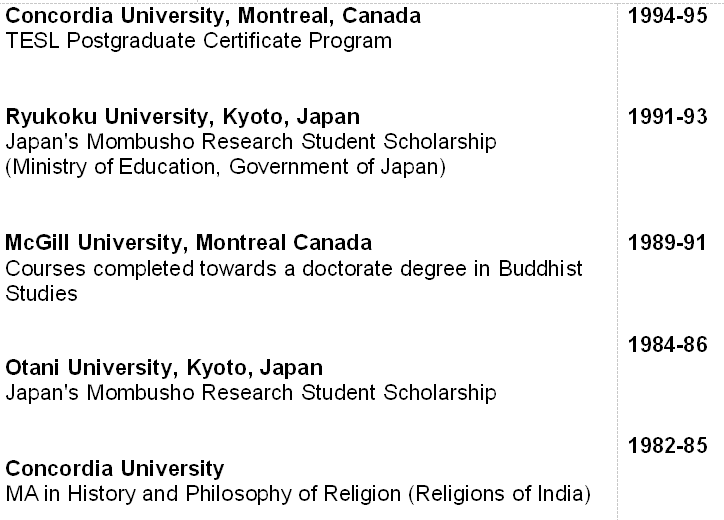Click the Mombusho Scholarship line under Otani University

250,393
